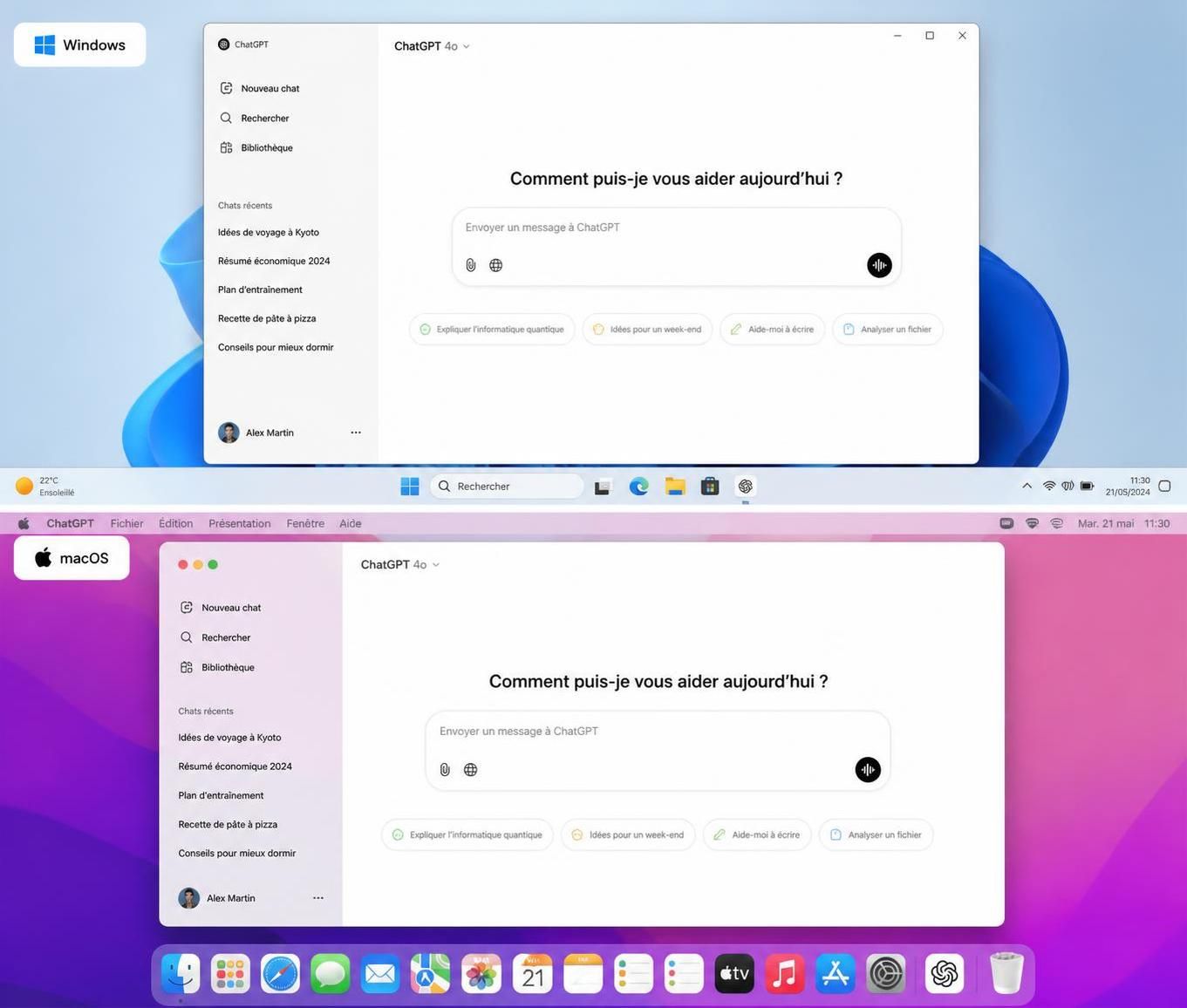
Task: Open 'Idées de voyage à Kyoto' chat, Windows window
Action: [269, 233]
